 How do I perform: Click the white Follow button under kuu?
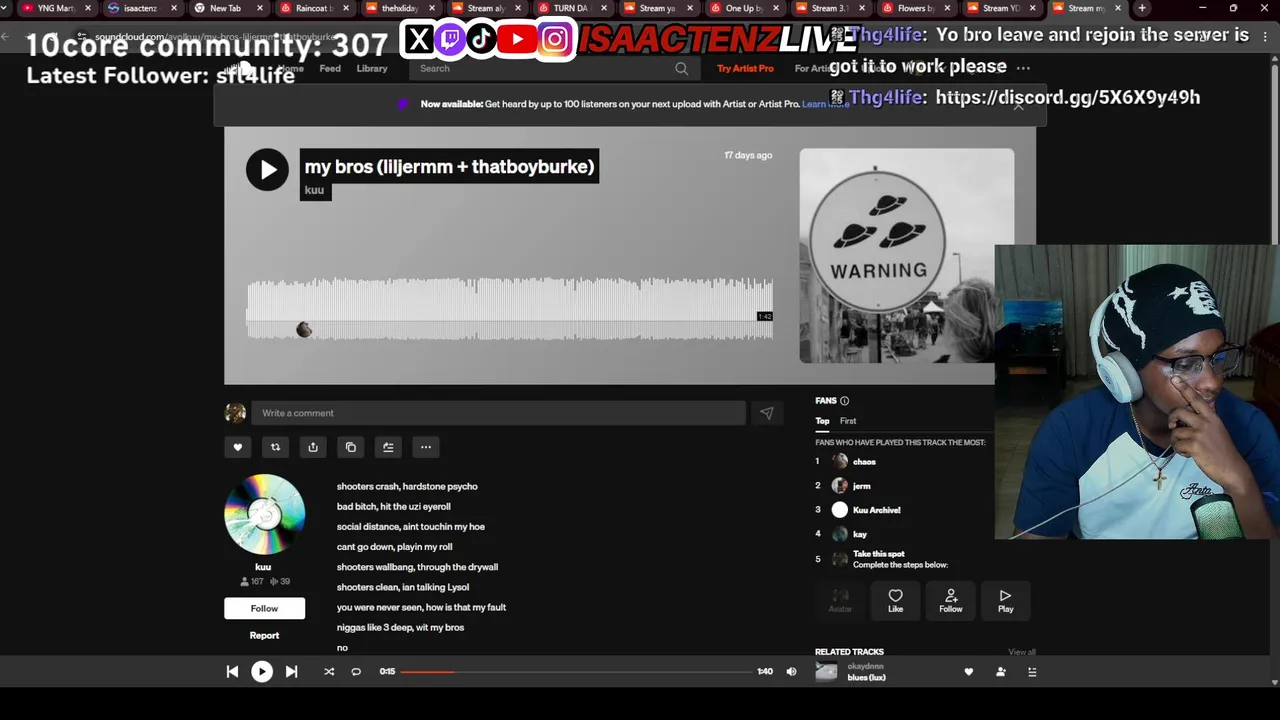click(x=264, y=608)
